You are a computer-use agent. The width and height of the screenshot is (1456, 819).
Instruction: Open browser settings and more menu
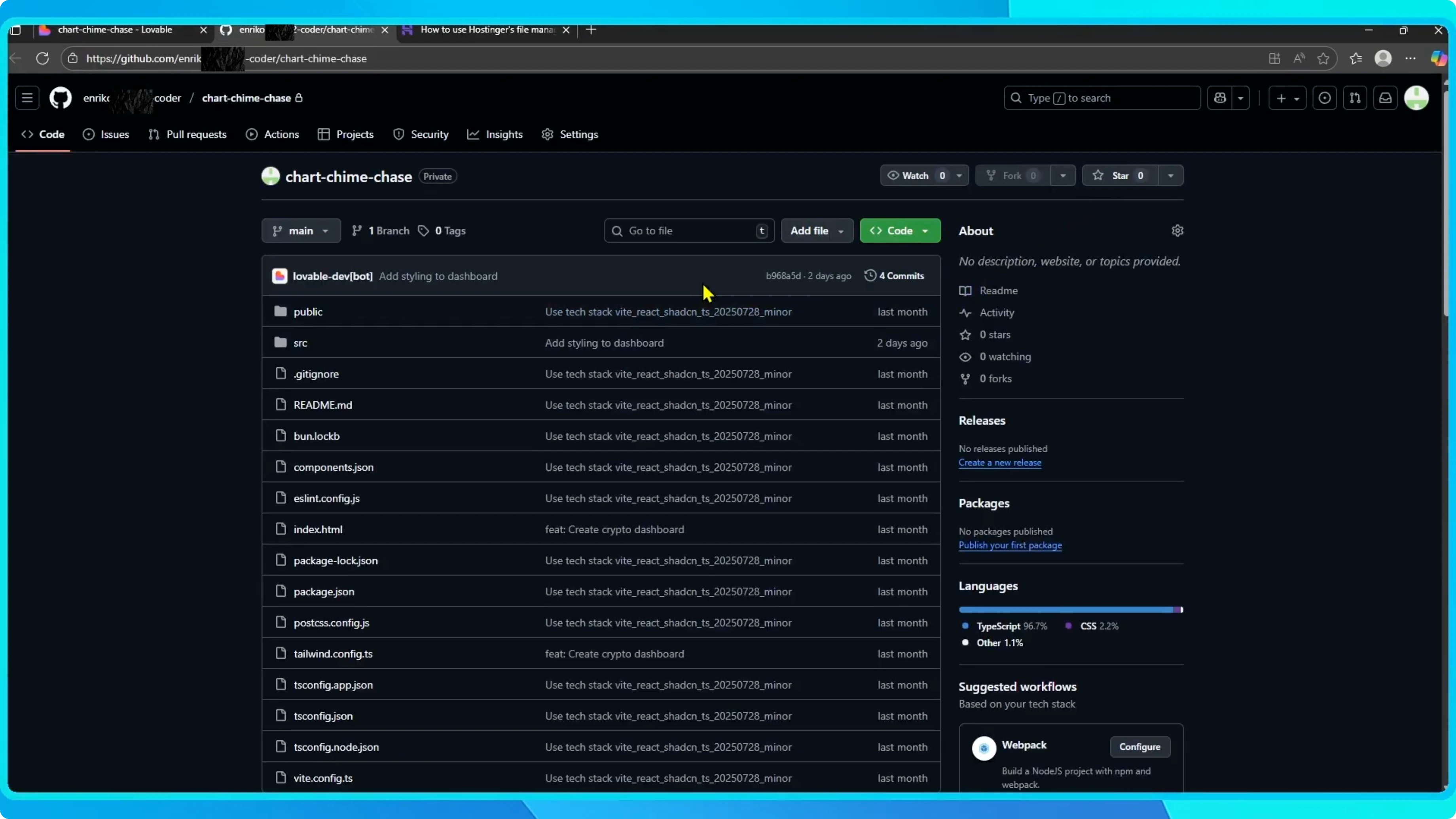[1411, 58]
